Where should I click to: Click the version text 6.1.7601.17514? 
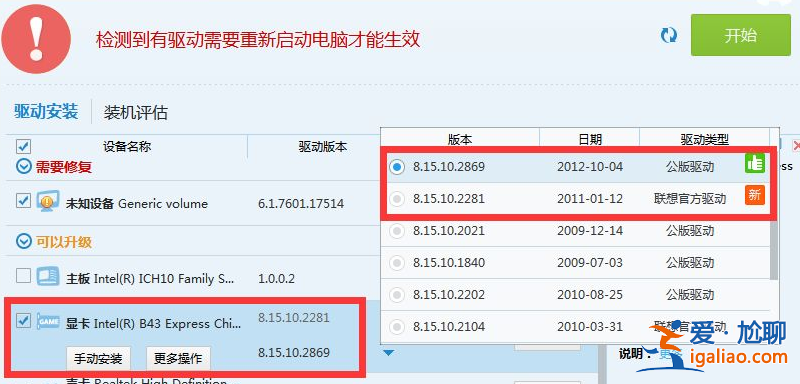(301, 204)
